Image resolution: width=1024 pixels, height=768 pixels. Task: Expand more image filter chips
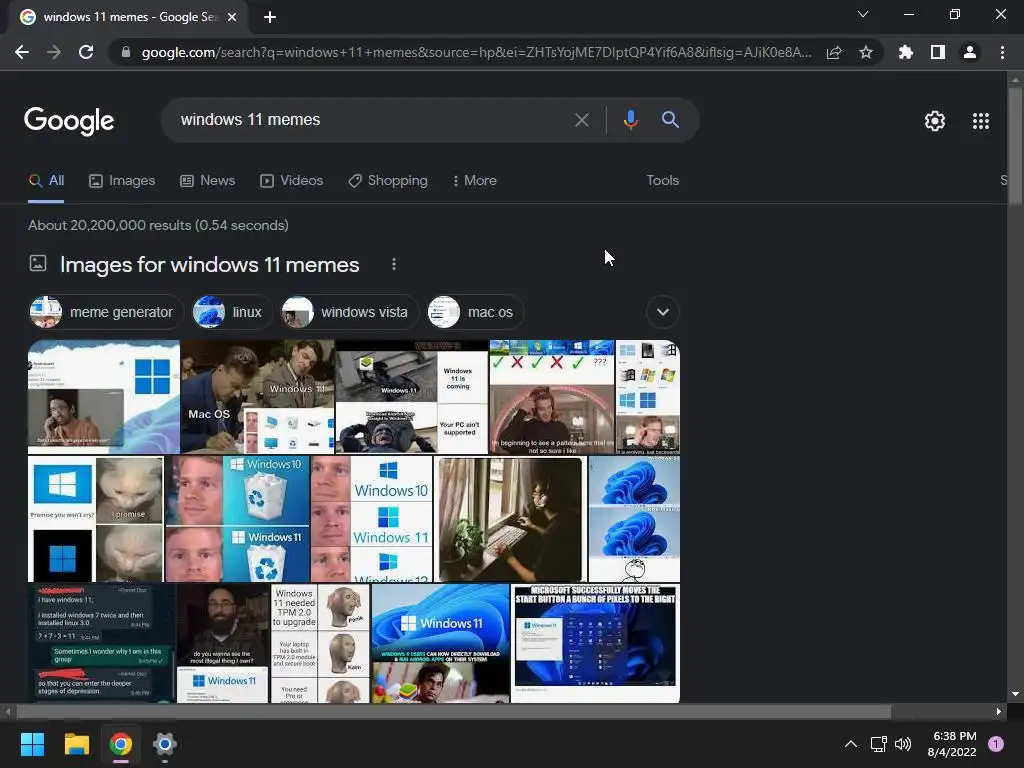662,312
